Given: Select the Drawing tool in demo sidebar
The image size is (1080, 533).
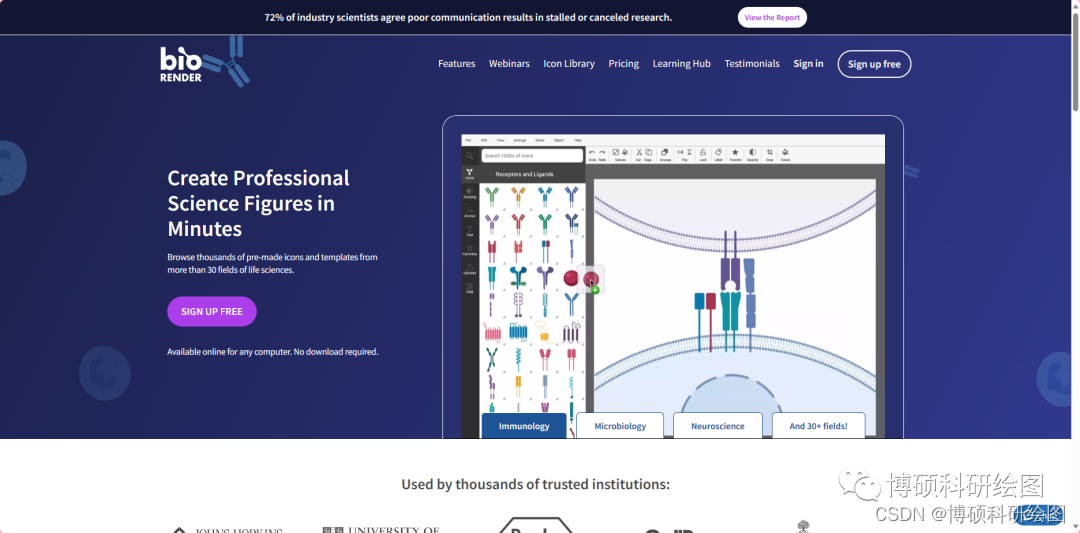Looking at the screenshot, I should pyautogui.click(x=470, y=193).
